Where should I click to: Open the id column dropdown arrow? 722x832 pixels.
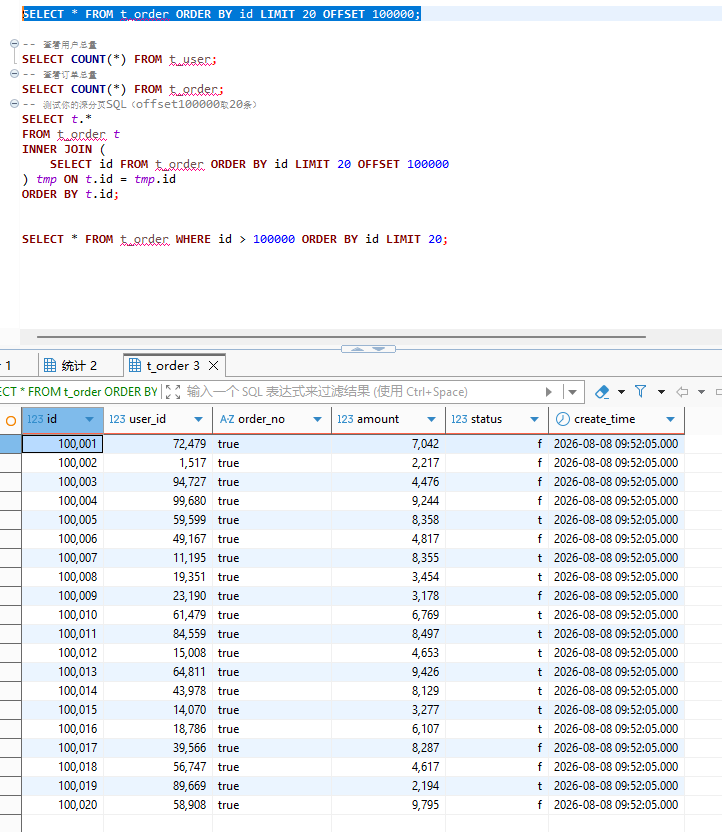(x=89, y=419)
